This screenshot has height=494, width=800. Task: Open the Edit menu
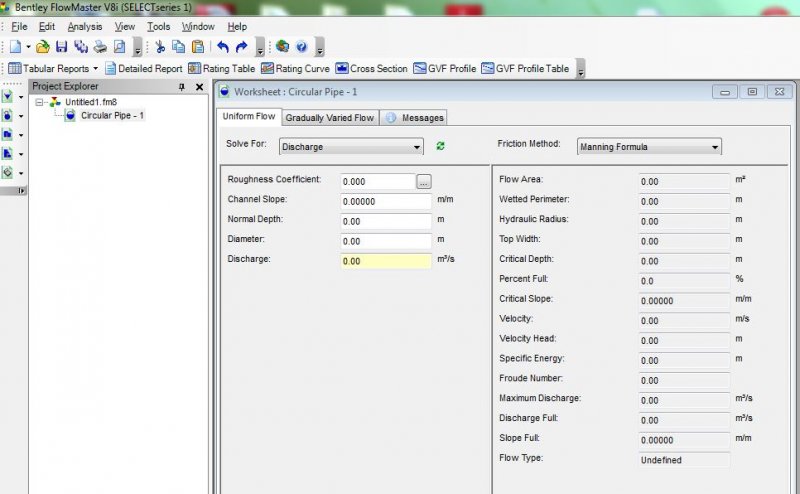pos(47,27)
